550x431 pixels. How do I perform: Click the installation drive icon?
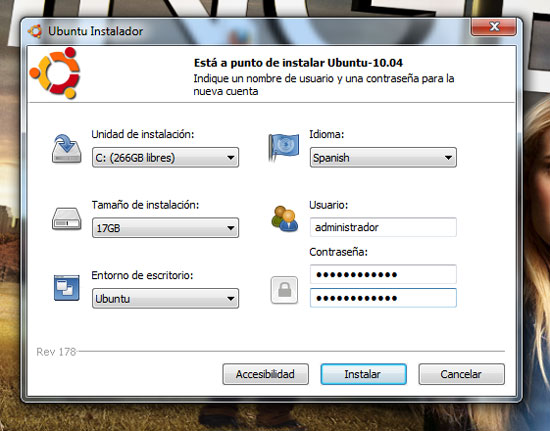pyautogui.click(x=67, y=149)
